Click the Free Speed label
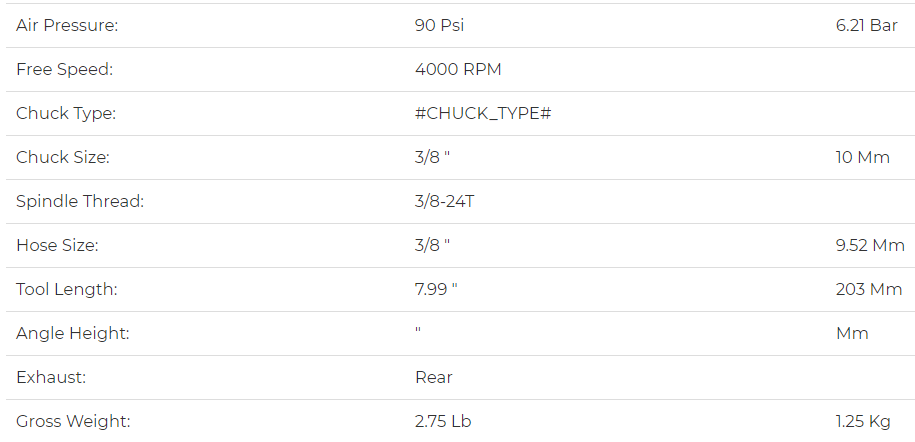Screen dimensions: 915x442 tap(64, 69)
